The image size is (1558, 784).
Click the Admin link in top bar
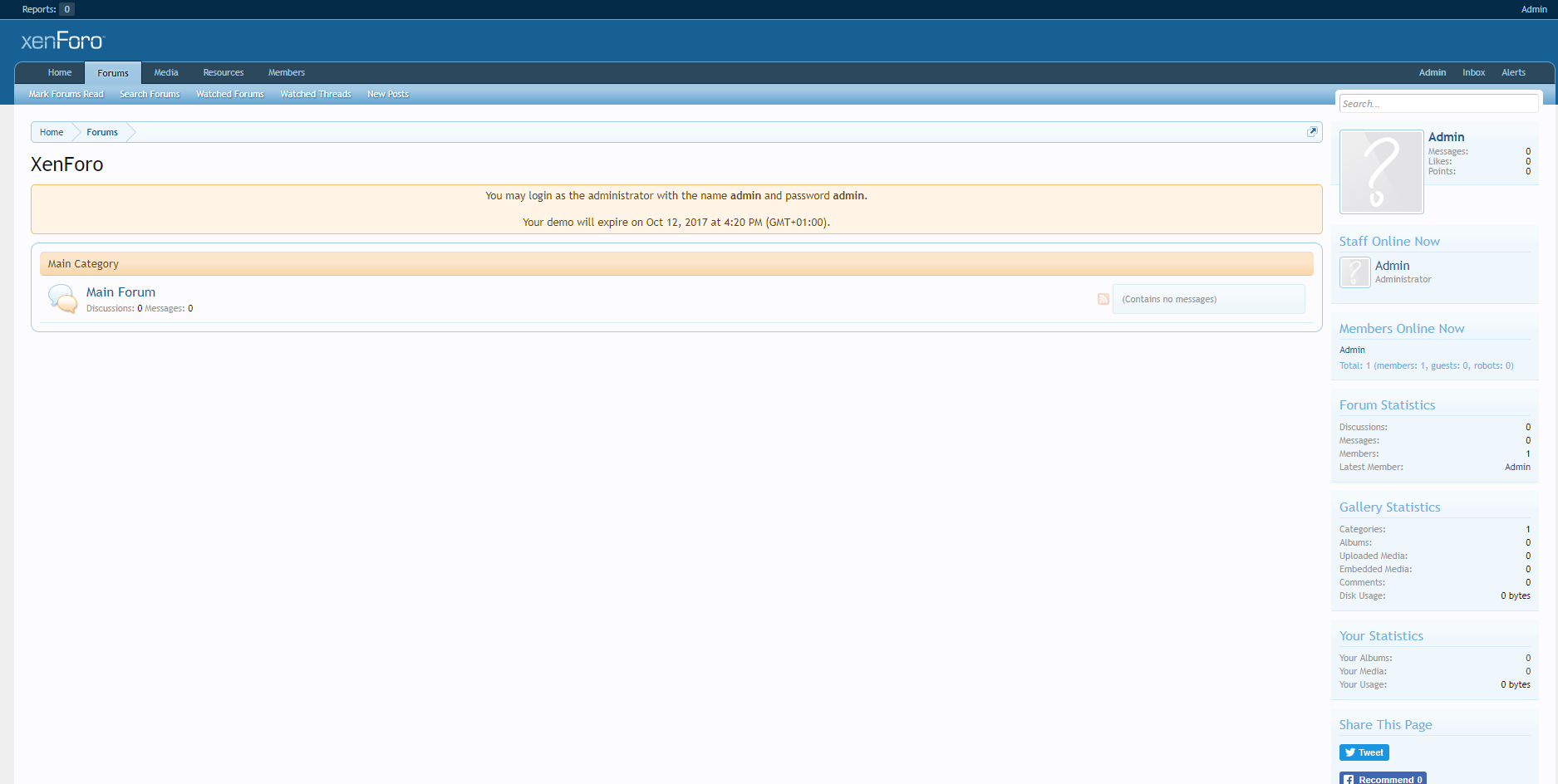click(x=1534, y=9)
